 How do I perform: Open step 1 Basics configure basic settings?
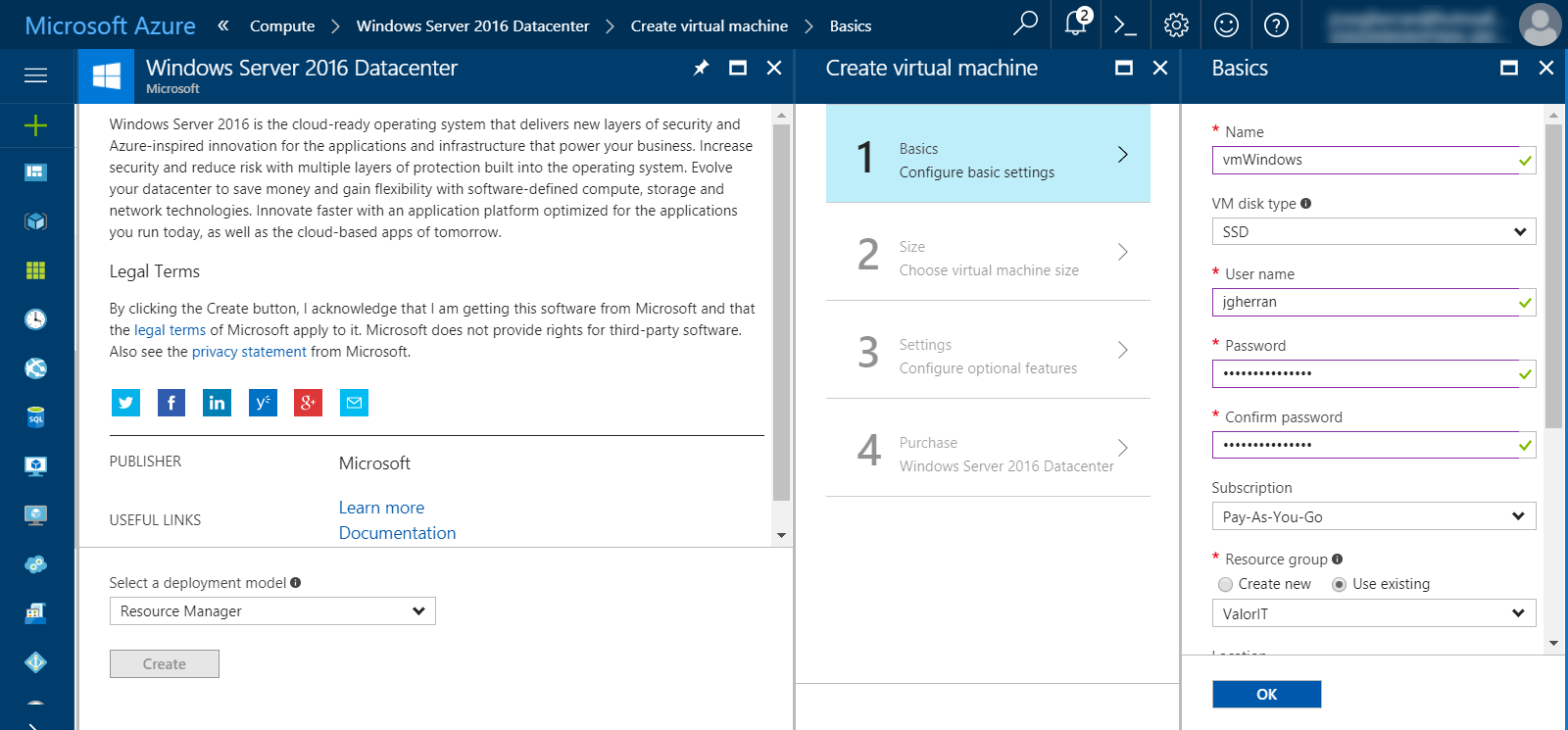(988, 154)
